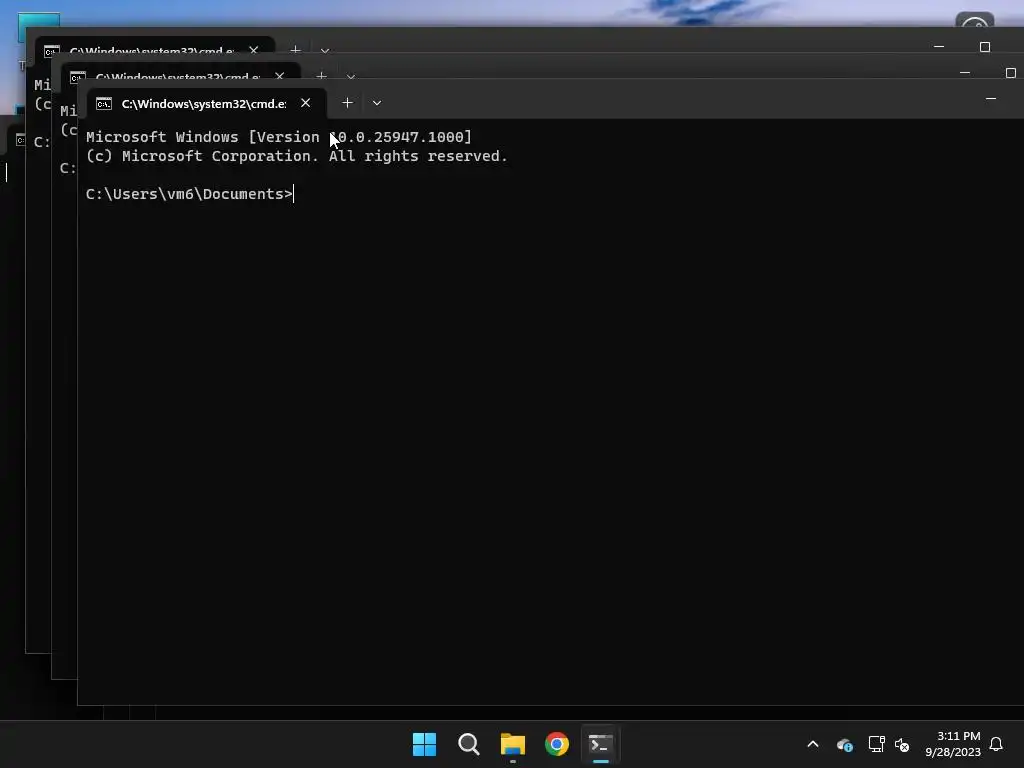Launch Google Chrome from the taskbar
This screenshot has width=1024, height=768.
click(557, 744)
